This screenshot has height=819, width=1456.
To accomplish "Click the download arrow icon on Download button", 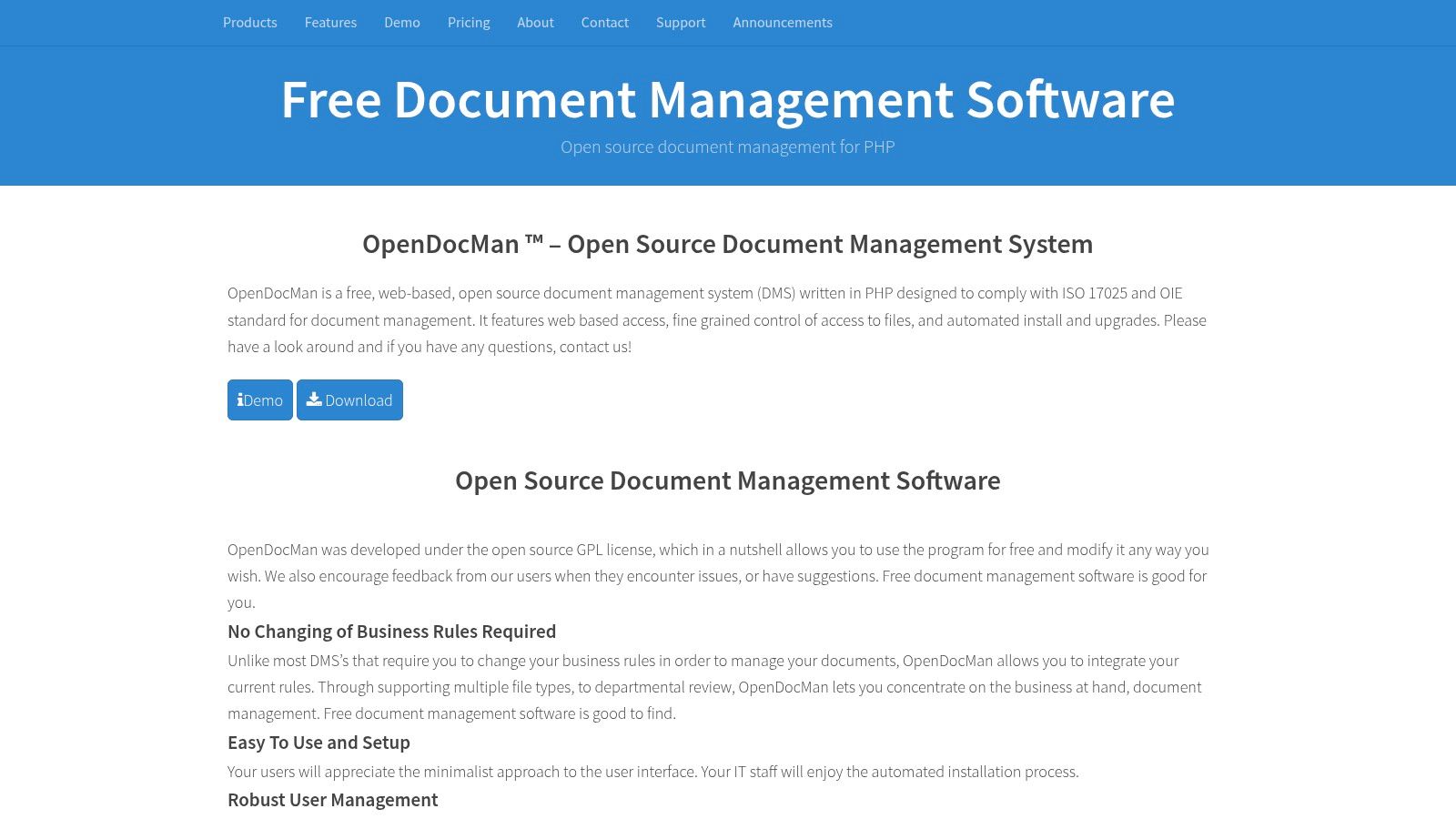I will point(313,399).
